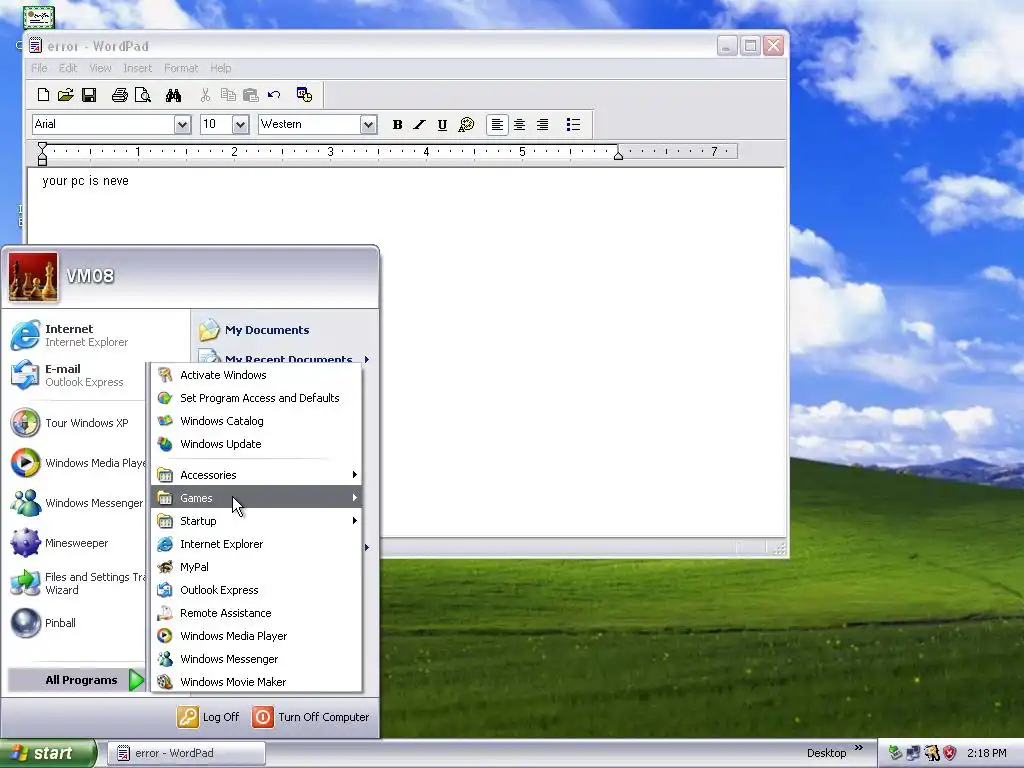Launch Pinball from Start menu
Viewport: 1024px width, 768px height.
click(76, 623)
